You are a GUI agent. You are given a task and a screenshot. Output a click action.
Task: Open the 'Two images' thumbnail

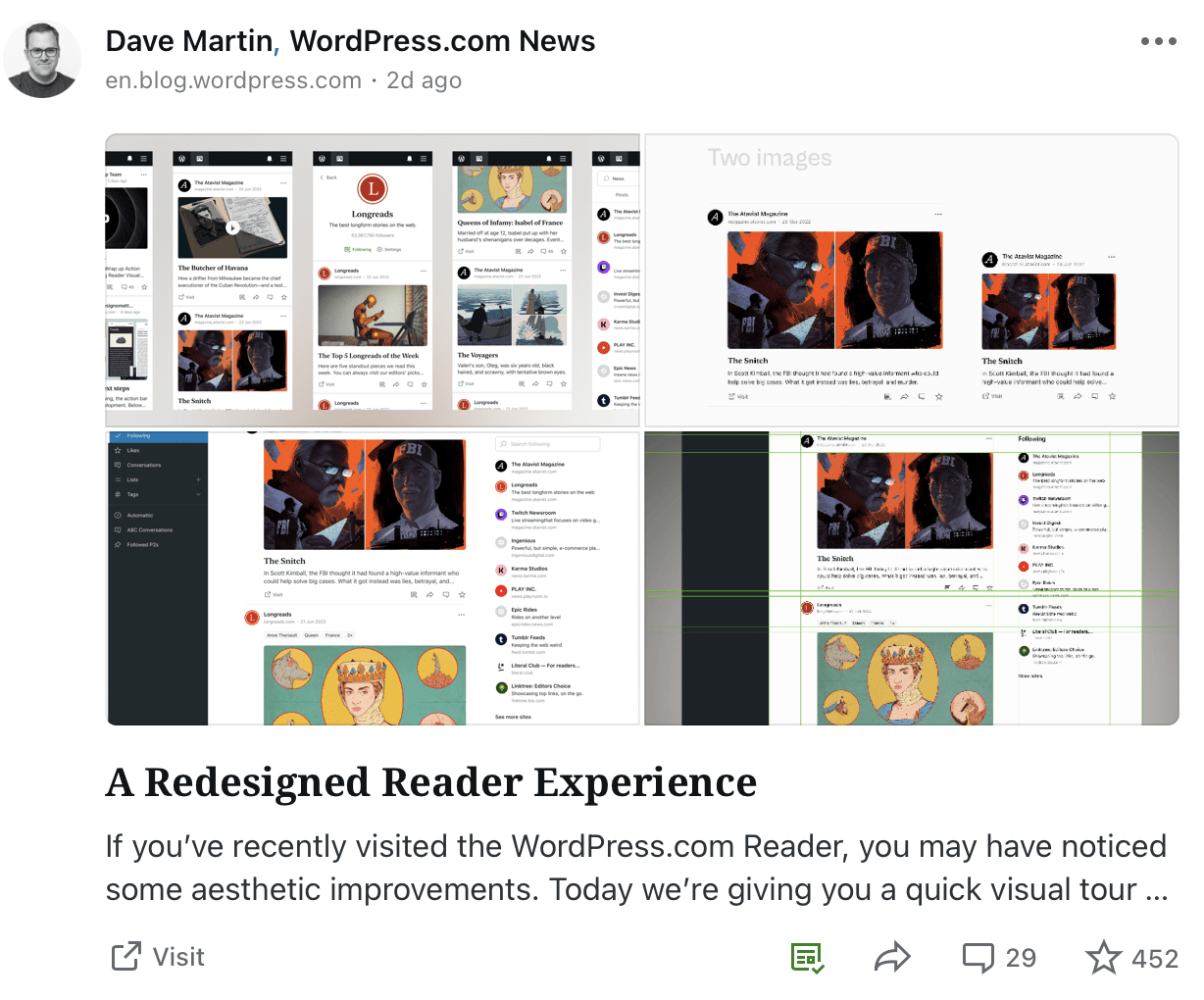pyautogui.click(x=912, y=280)
